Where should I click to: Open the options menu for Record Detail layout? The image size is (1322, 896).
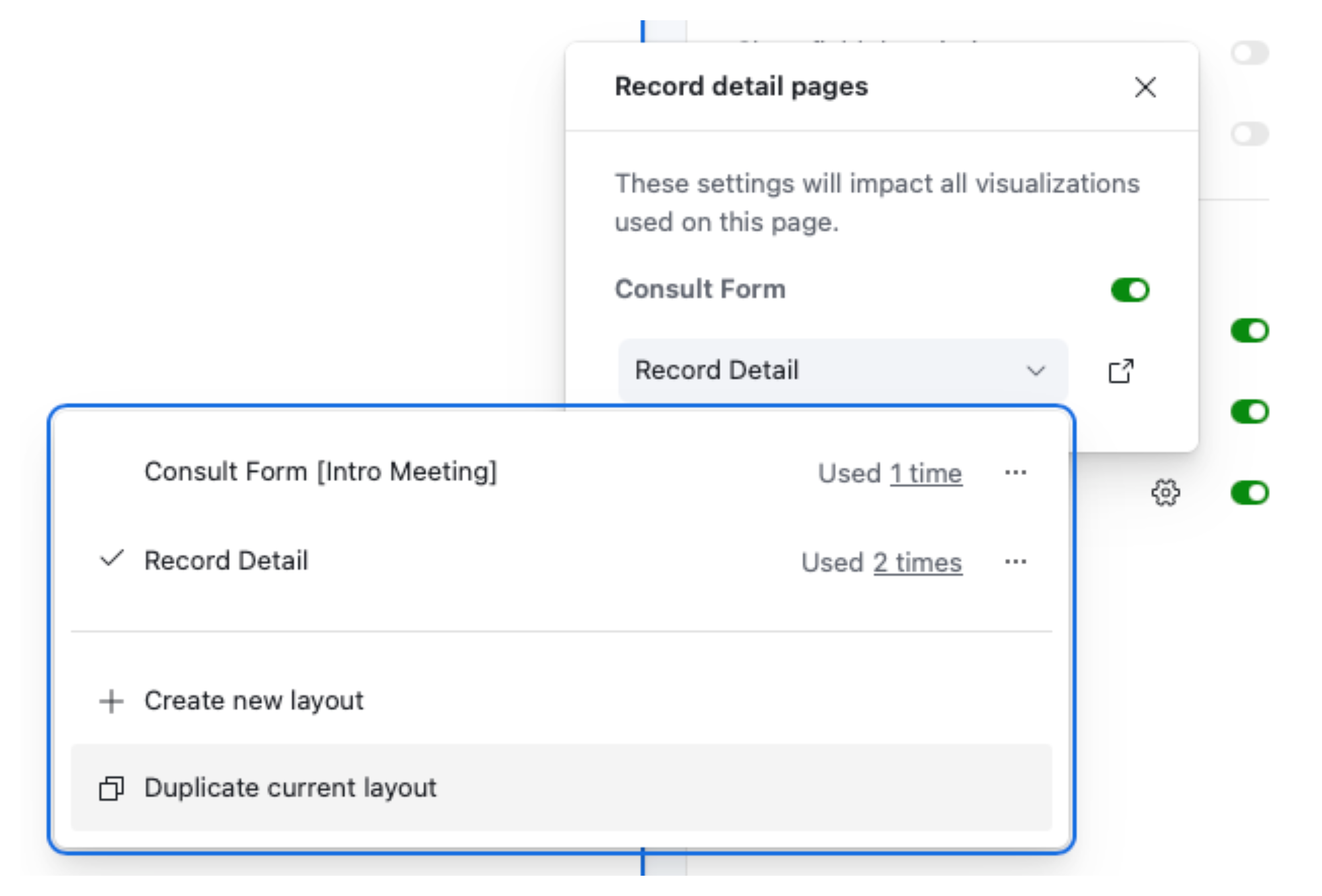coord(1017,561)
